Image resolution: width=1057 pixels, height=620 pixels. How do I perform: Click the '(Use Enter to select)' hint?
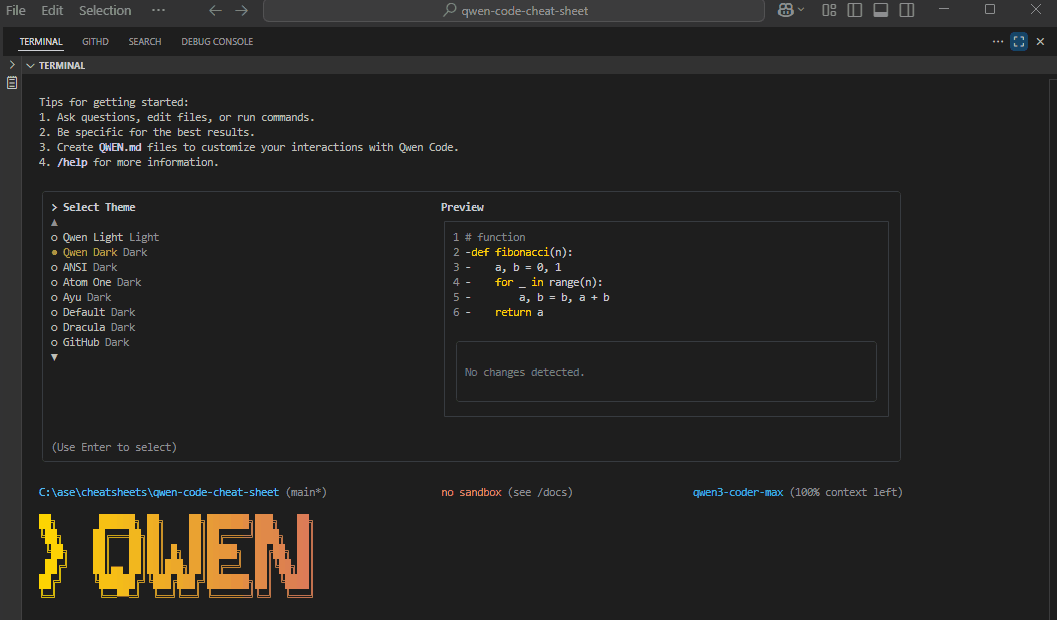(115, 447)
